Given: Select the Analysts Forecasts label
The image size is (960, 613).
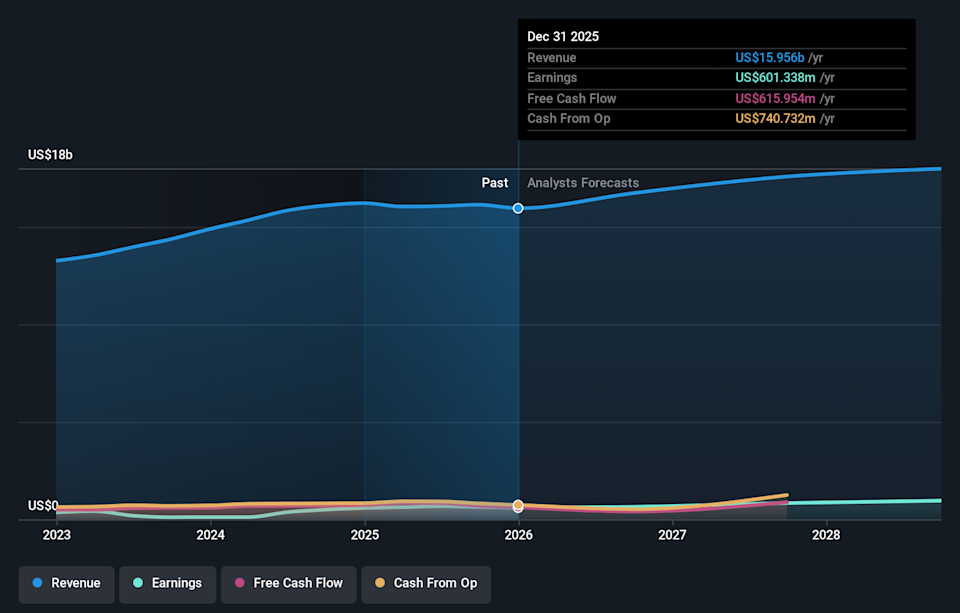Looking at the screenshot, I should [x=583, y=183].
